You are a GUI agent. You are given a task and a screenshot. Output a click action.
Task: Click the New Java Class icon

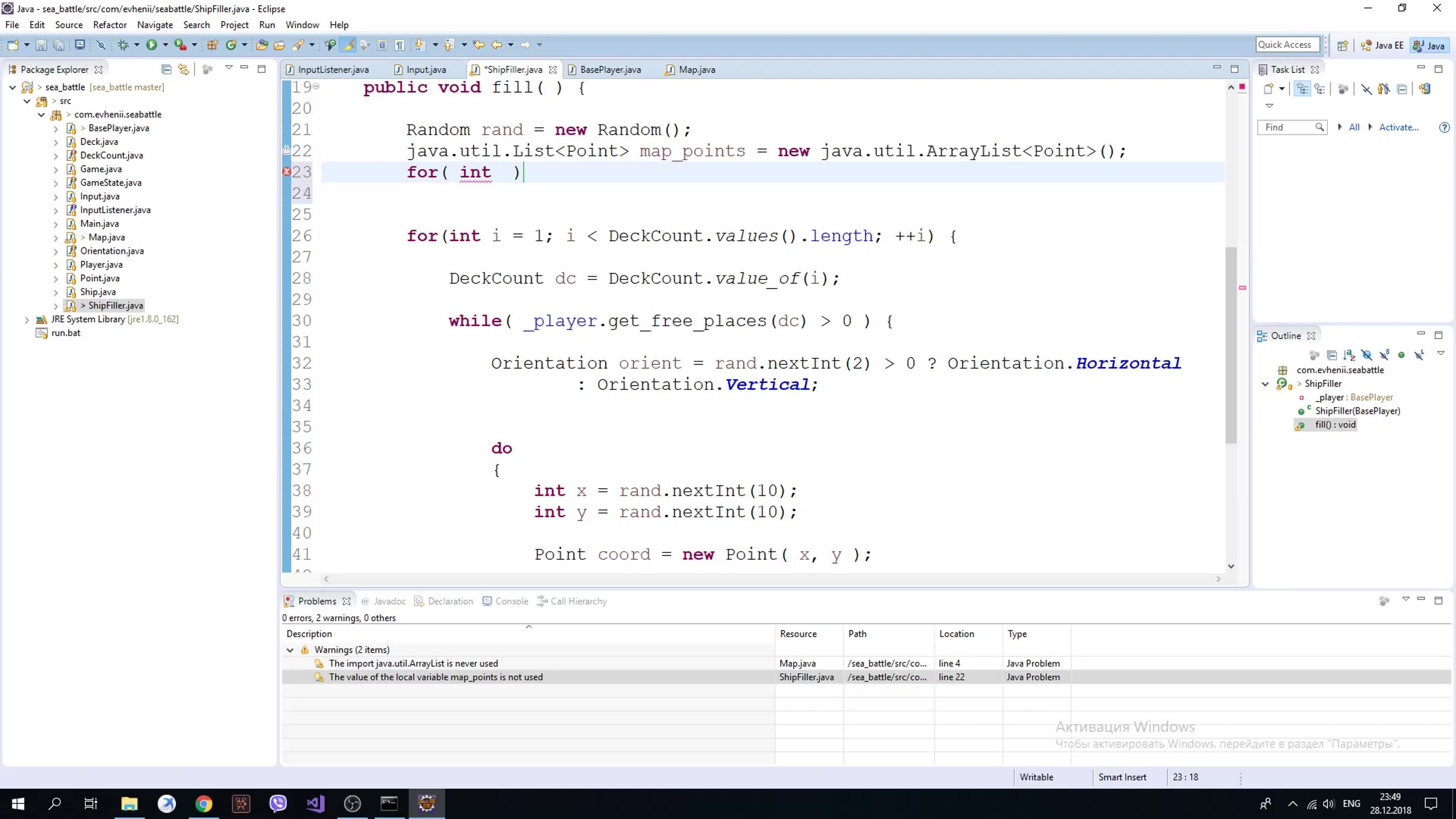[x=231, y=45]
